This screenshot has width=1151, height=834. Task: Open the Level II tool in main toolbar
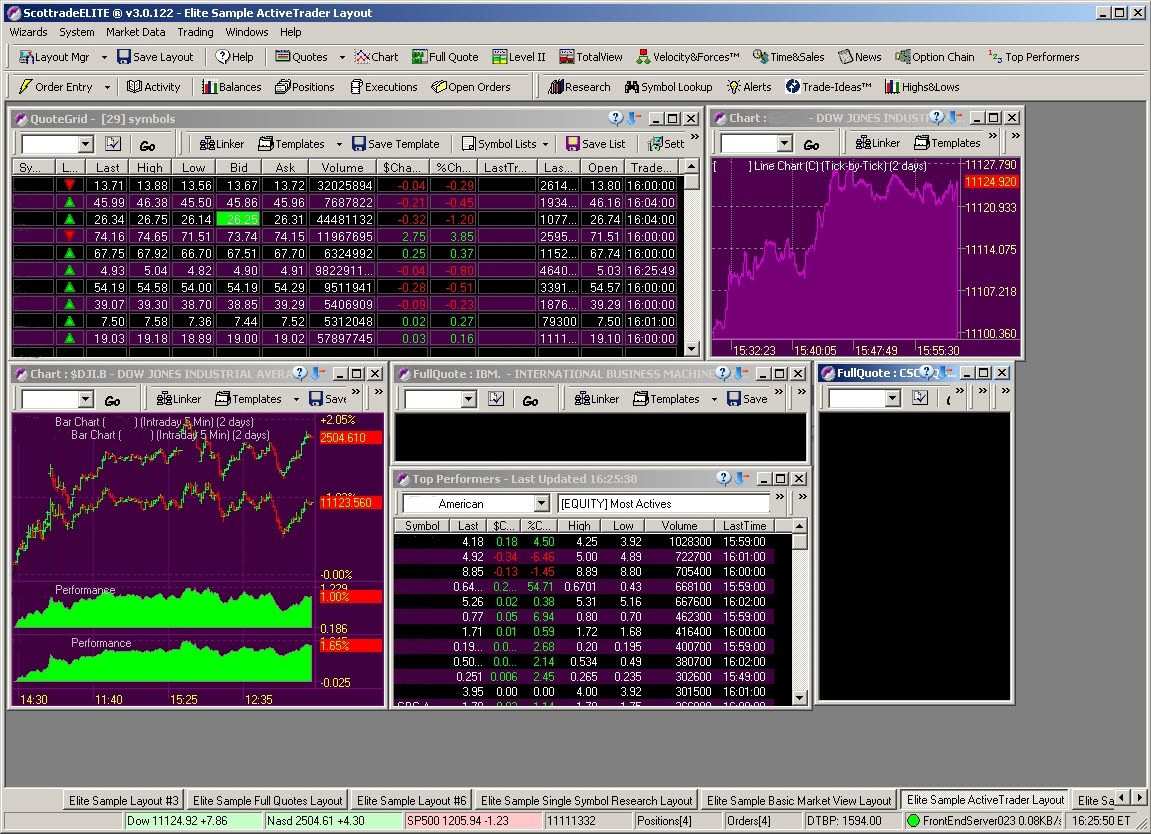pyautogui.click(x=519, y=57)
